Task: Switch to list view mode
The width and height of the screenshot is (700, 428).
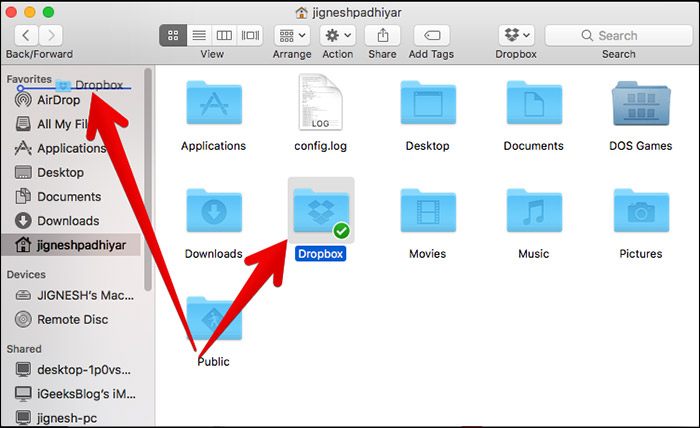Action: click(199, 35)
